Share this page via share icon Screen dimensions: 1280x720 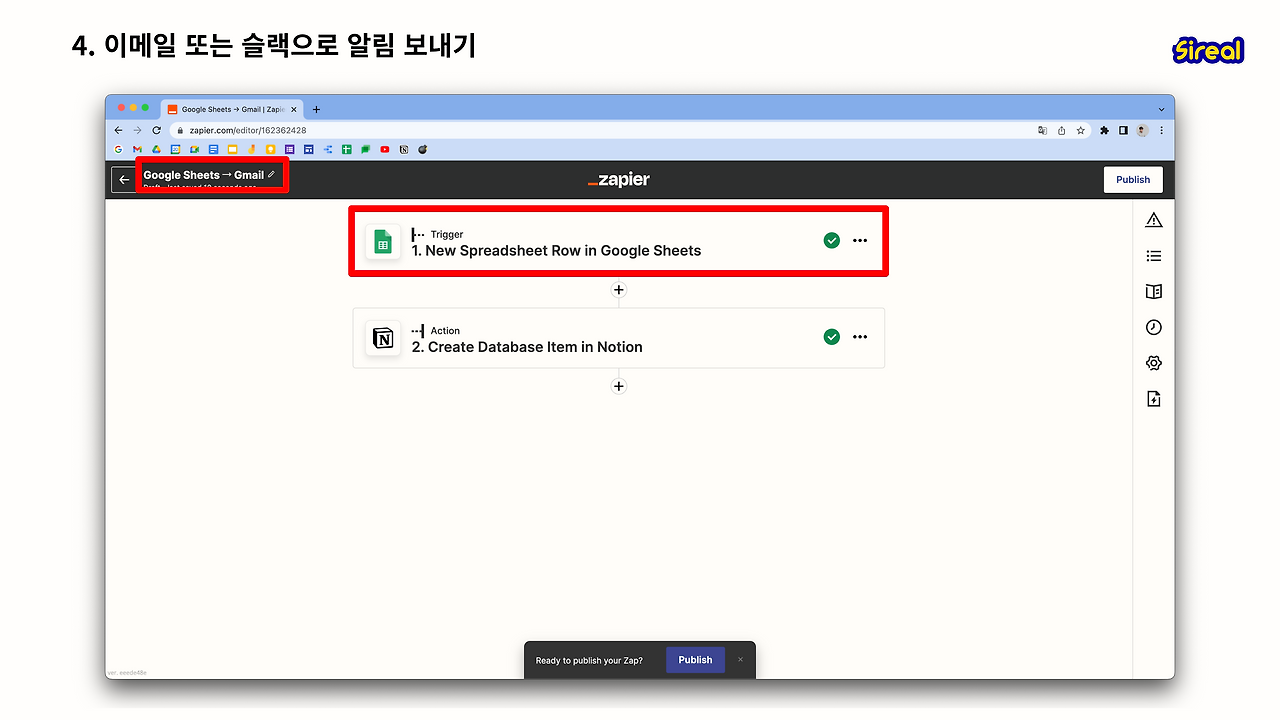1062,130
